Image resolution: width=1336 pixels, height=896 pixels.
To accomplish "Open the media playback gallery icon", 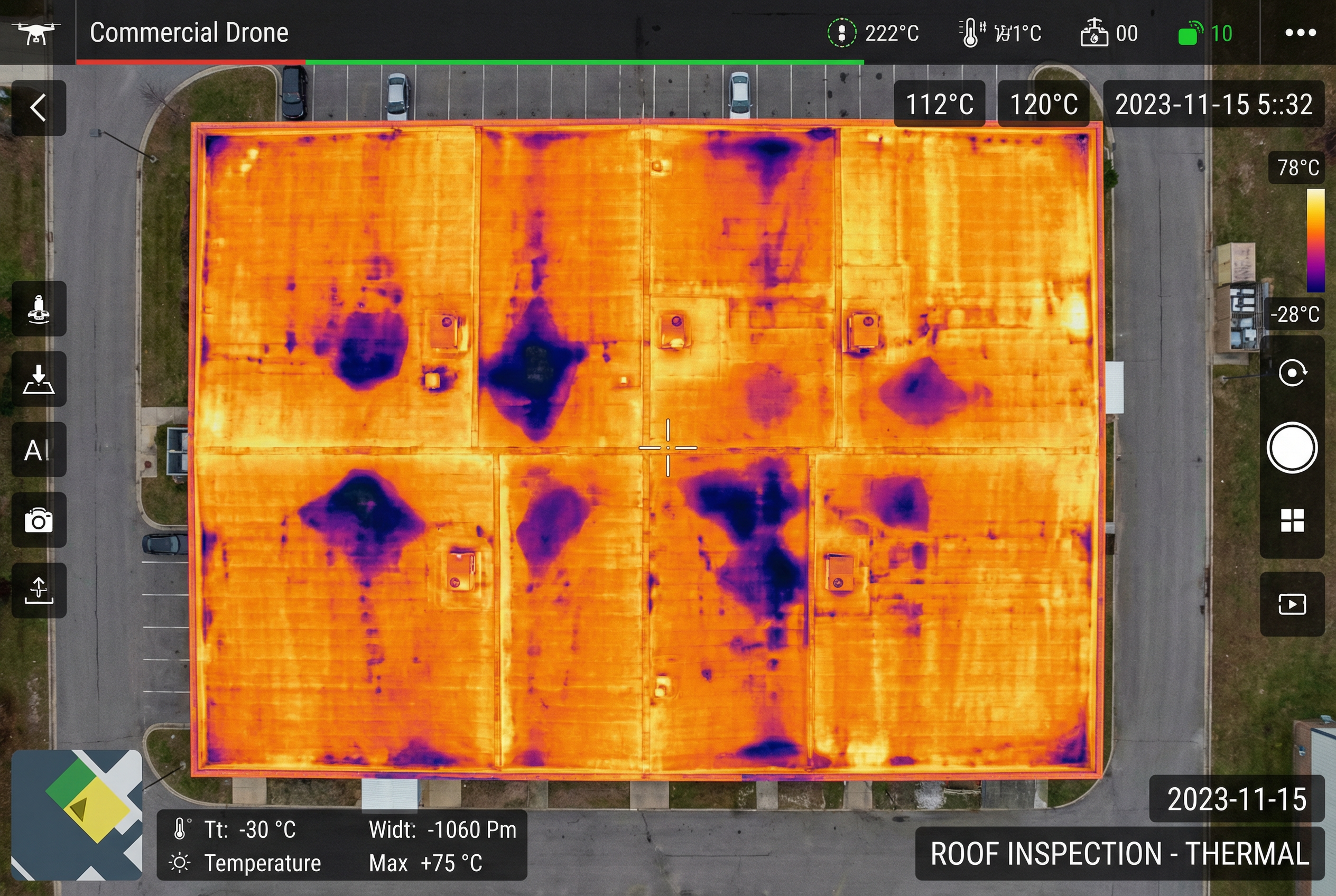I will coord(1293,604).
